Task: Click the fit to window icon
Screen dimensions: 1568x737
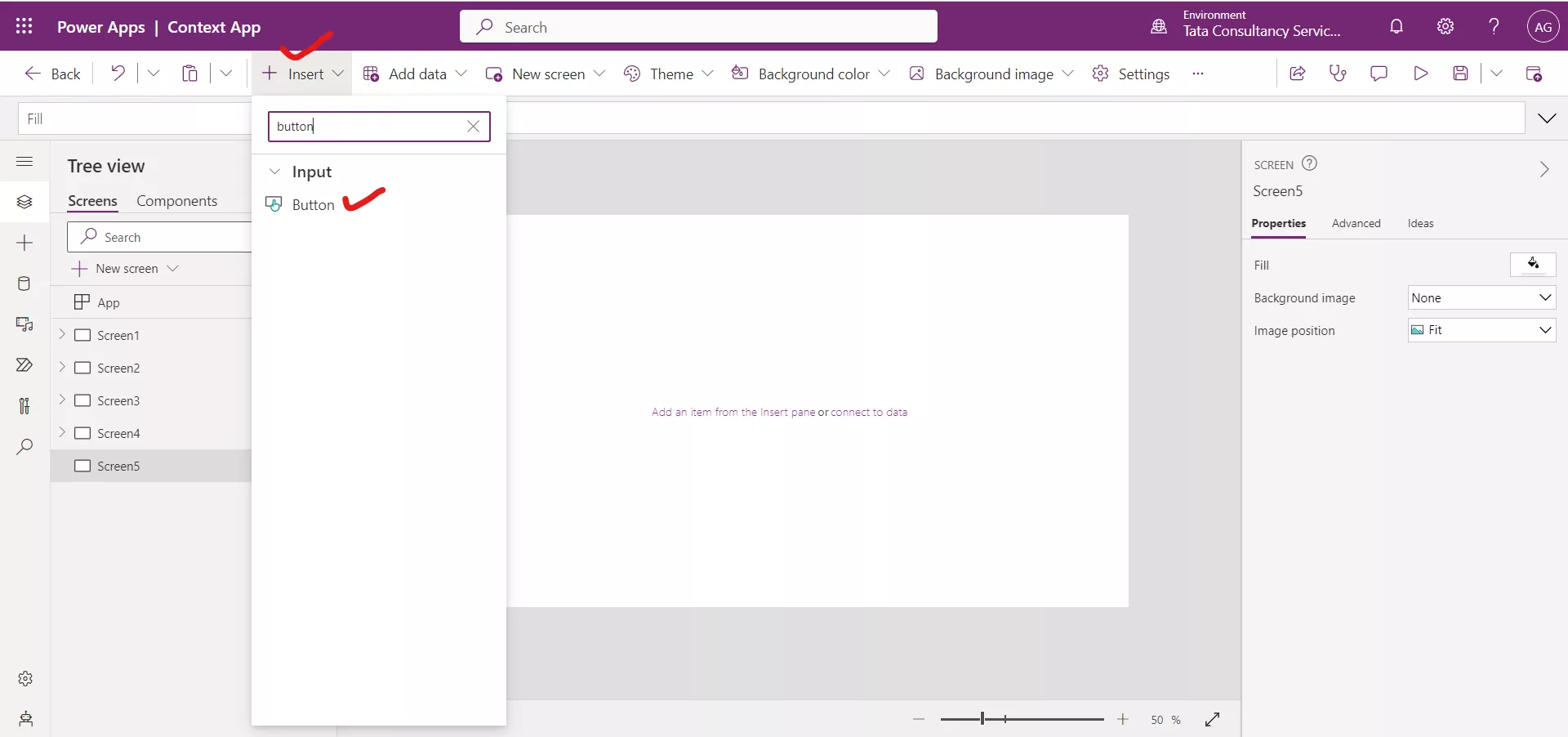Action: click(x=1212, y=719)
